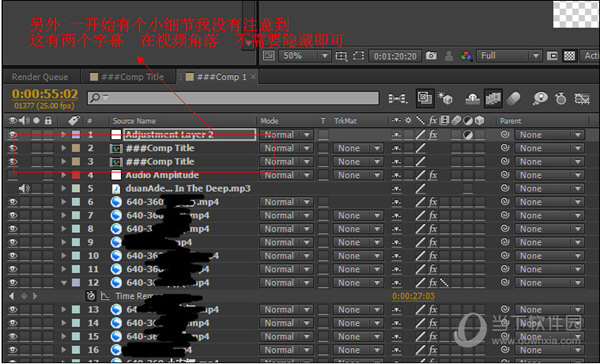Screen dimensions: 600x364
Task: Click the Time Remap stopwatch icon
Action: [x=91, y=296]
